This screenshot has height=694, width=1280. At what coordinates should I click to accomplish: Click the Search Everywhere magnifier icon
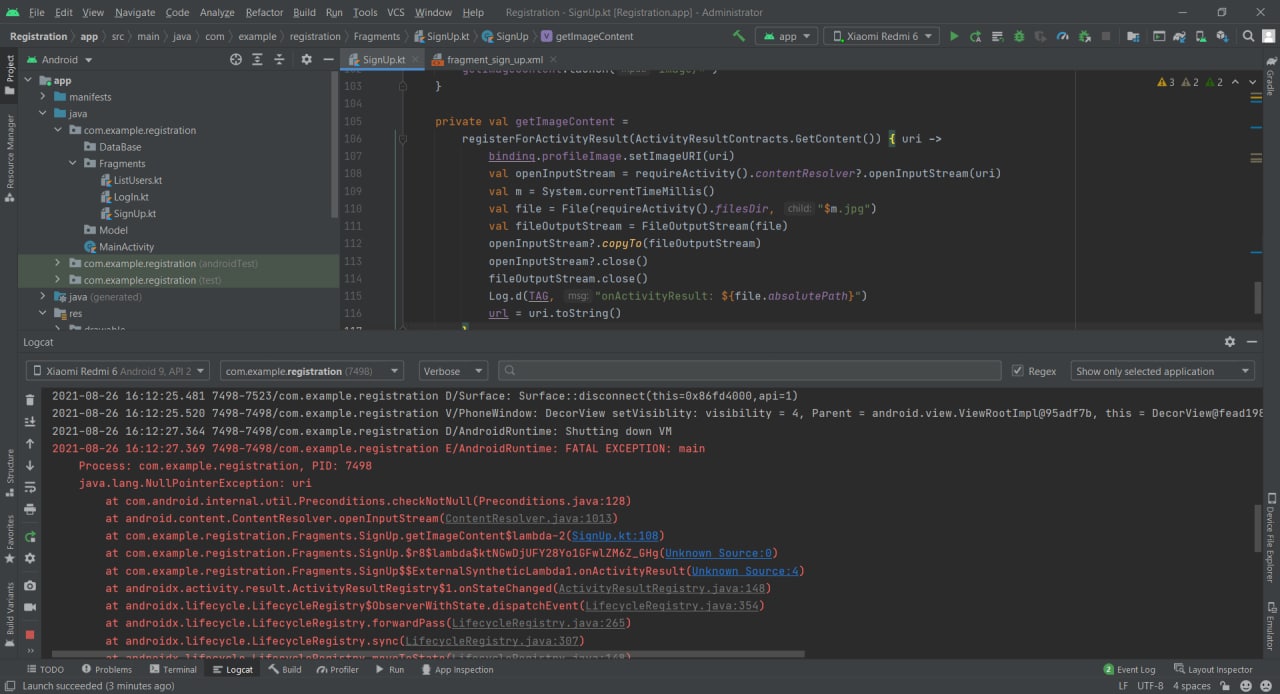[1249, 36]
